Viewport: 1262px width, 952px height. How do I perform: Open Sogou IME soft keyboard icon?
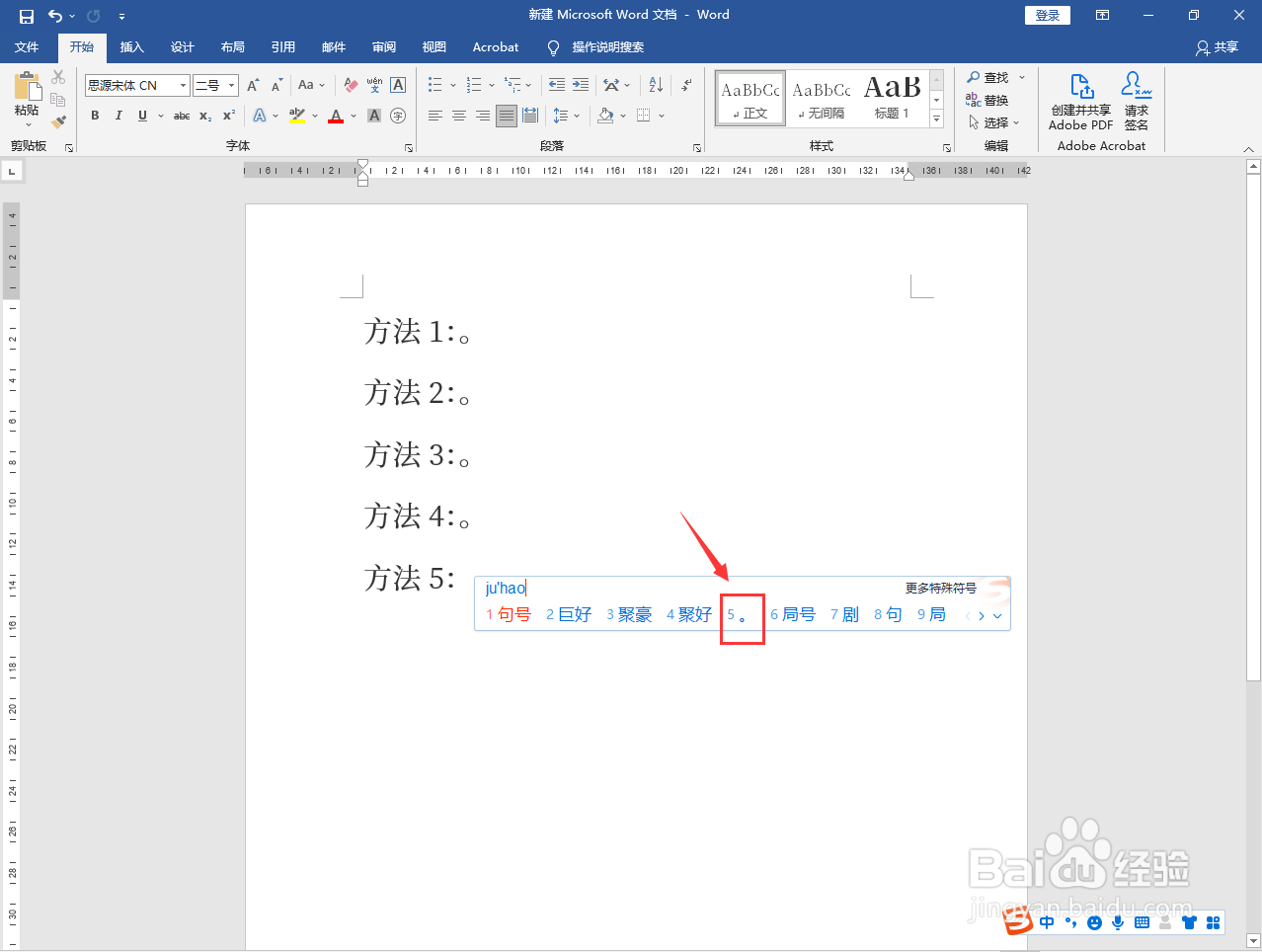coord(1142,922)
